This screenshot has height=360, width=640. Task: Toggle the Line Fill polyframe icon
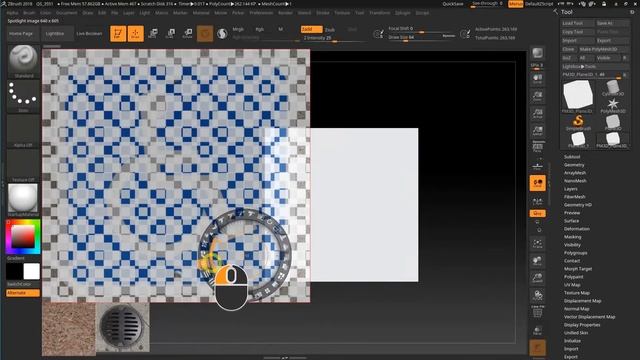pos(538,312)
